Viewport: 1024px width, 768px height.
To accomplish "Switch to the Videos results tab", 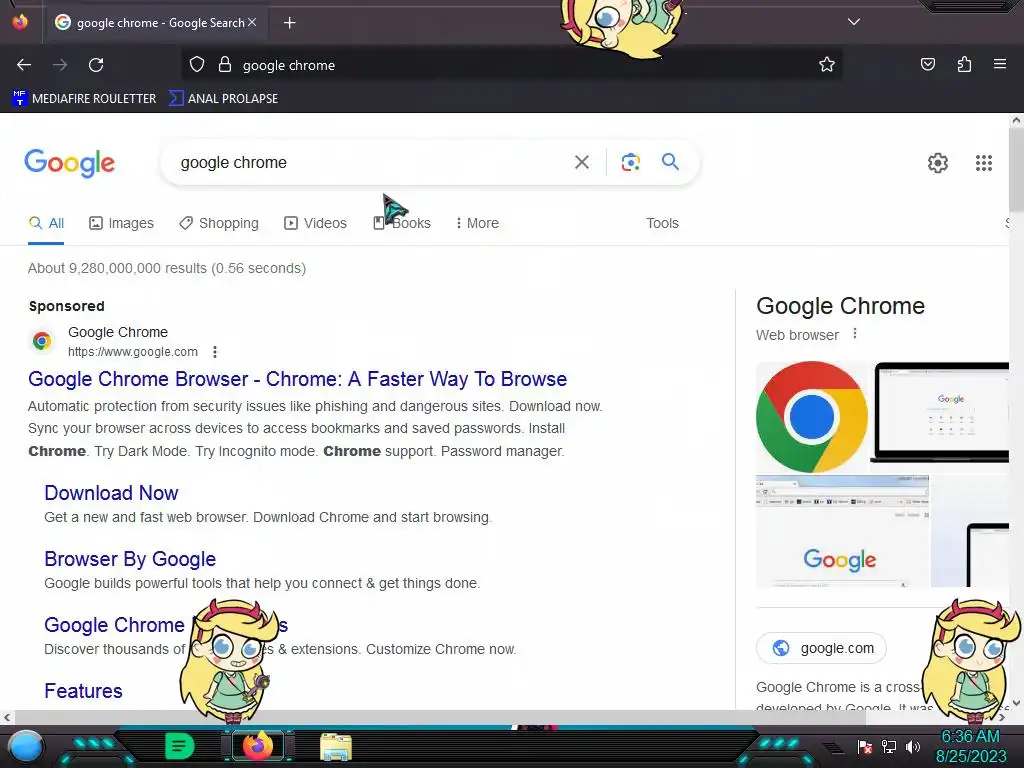I will tap(315, 223).
